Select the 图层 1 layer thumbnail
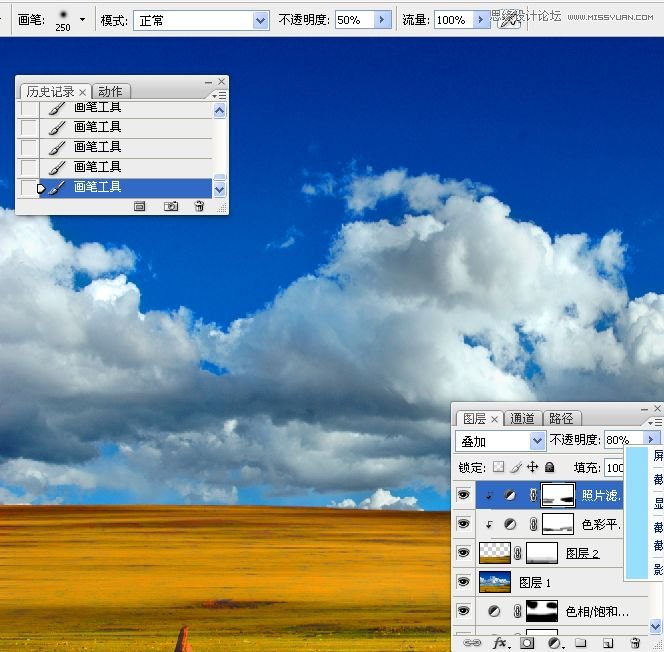The height and width of the screenshot is (652, 664). pyautogui.click(x=495, y=581)
